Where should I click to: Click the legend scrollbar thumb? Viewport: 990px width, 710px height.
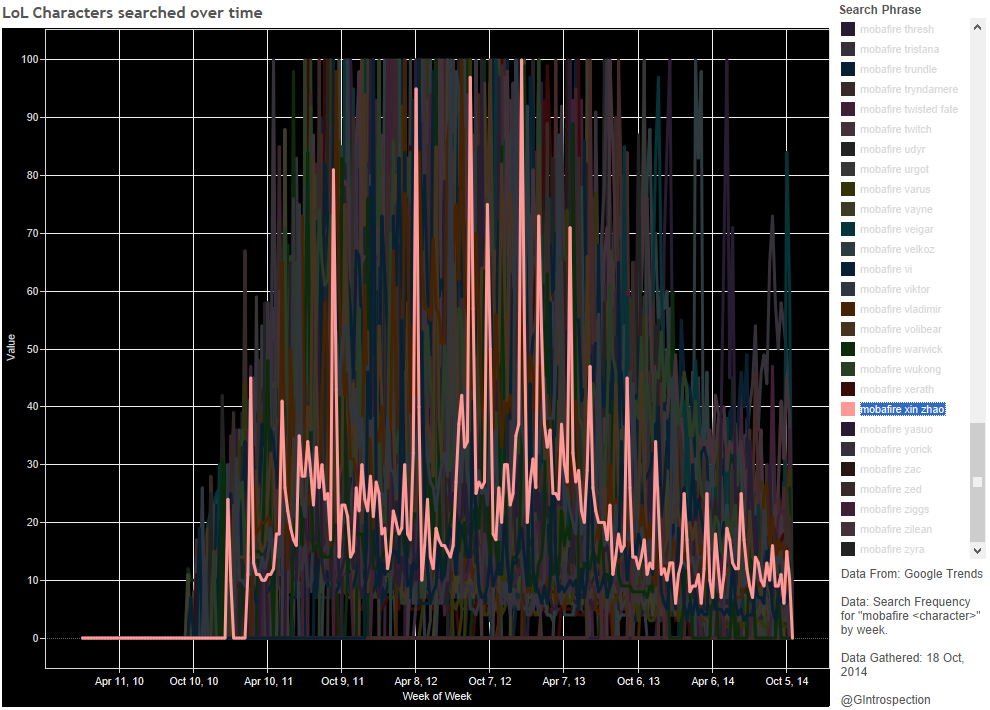[978, 480]
